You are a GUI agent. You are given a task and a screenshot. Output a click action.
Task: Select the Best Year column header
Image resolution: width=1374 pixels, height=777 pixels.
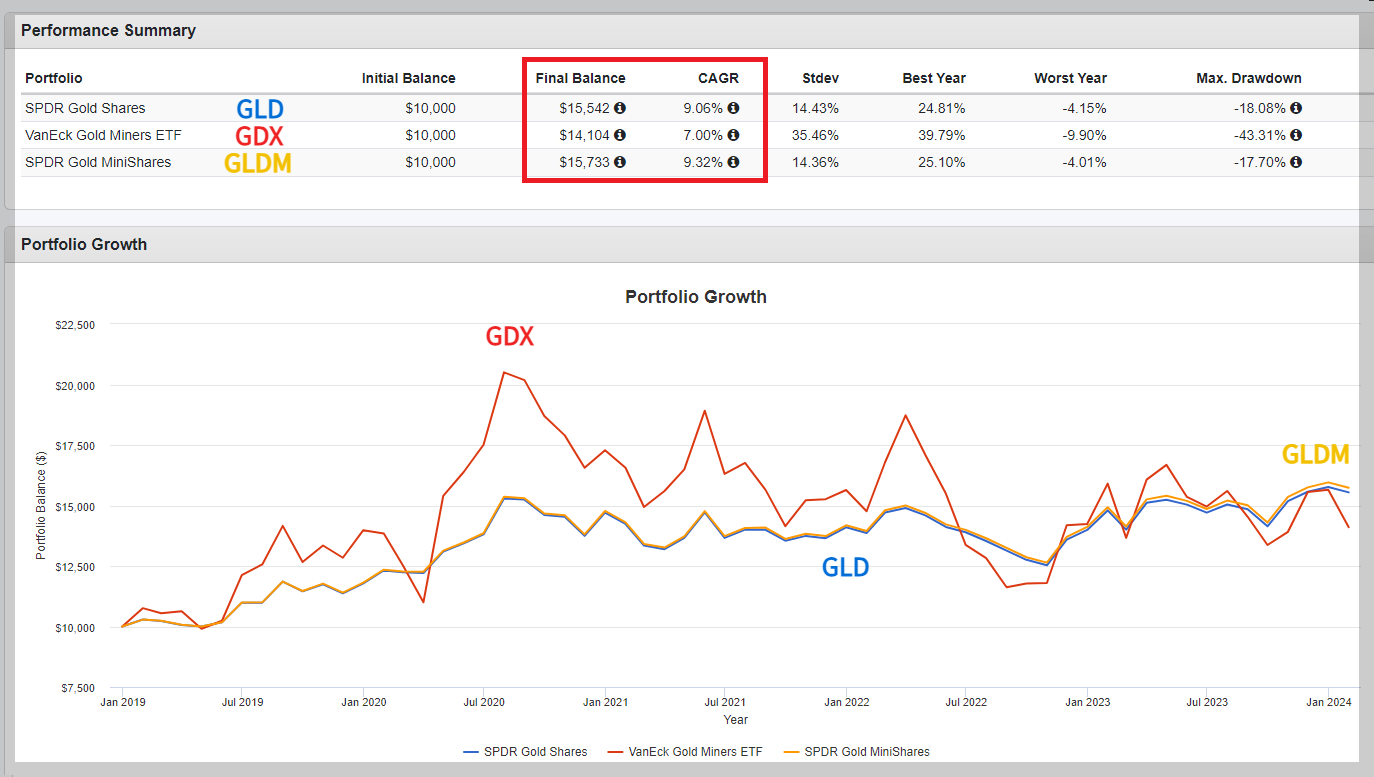[x=934, y=78]
